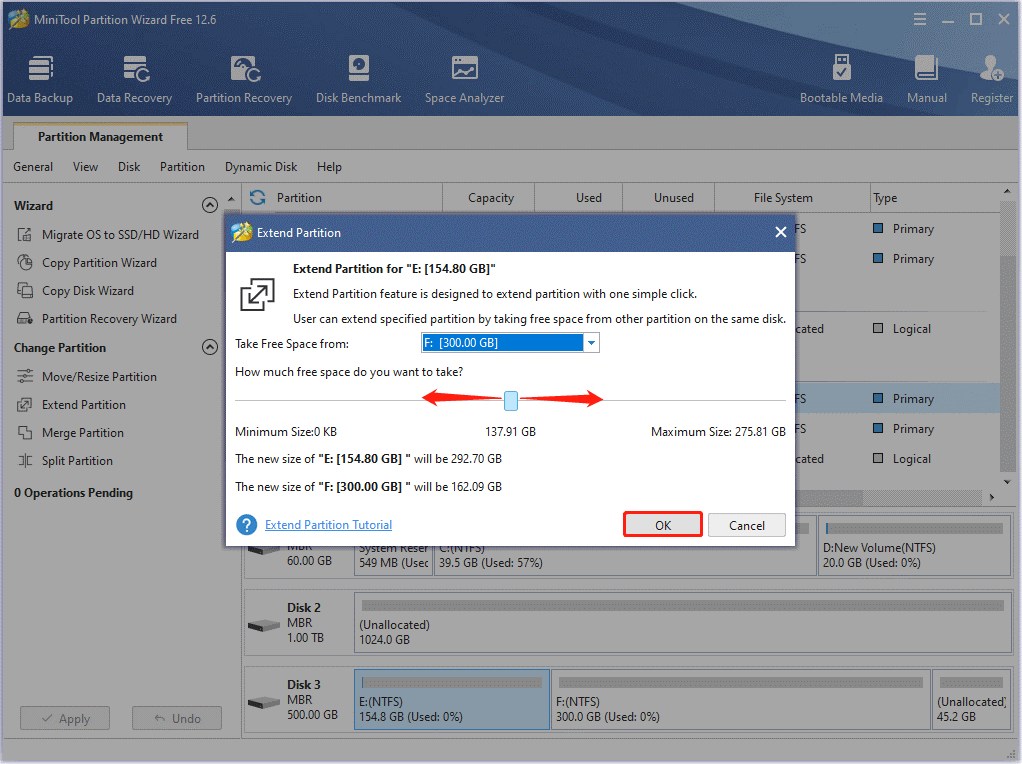Open the General menu
1022x764 pixels.
click(33, 167)
